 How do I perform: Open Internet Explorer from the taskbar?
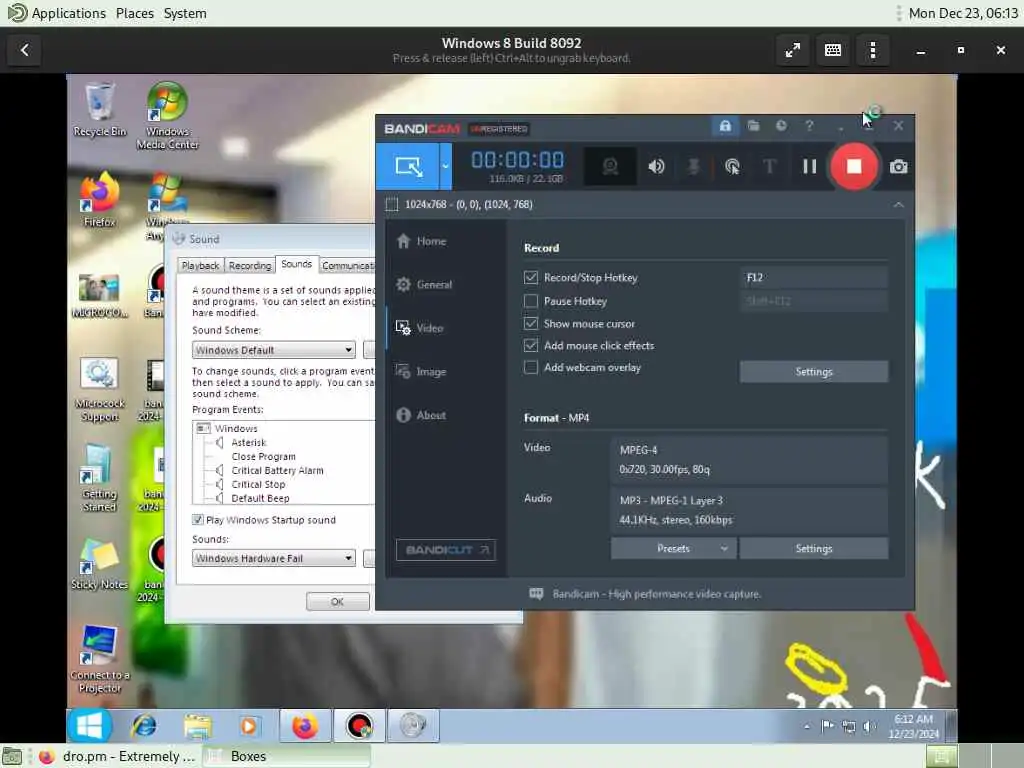click(x=144, y=726)
